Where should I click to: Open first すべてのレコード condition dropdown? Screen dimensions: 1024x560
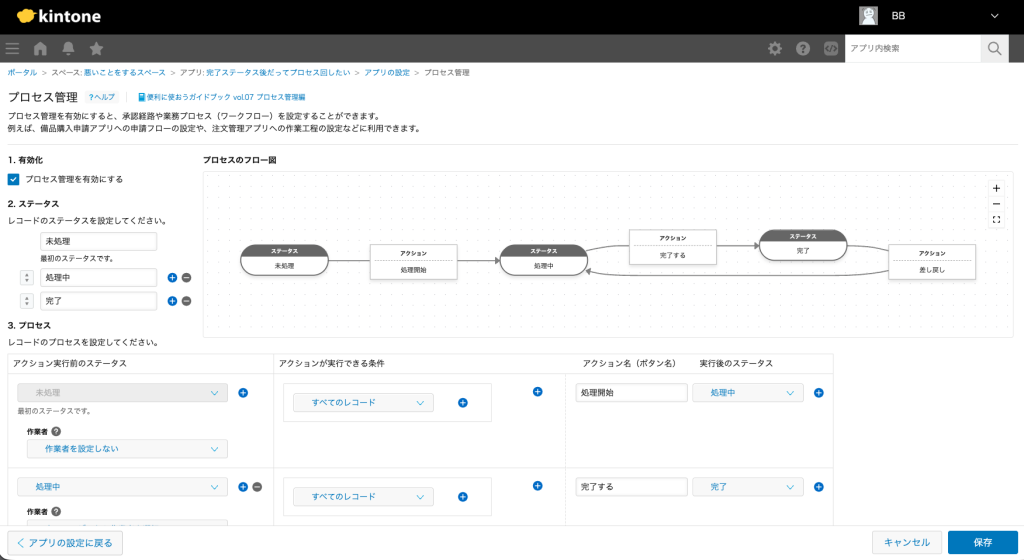click(363, 403)
